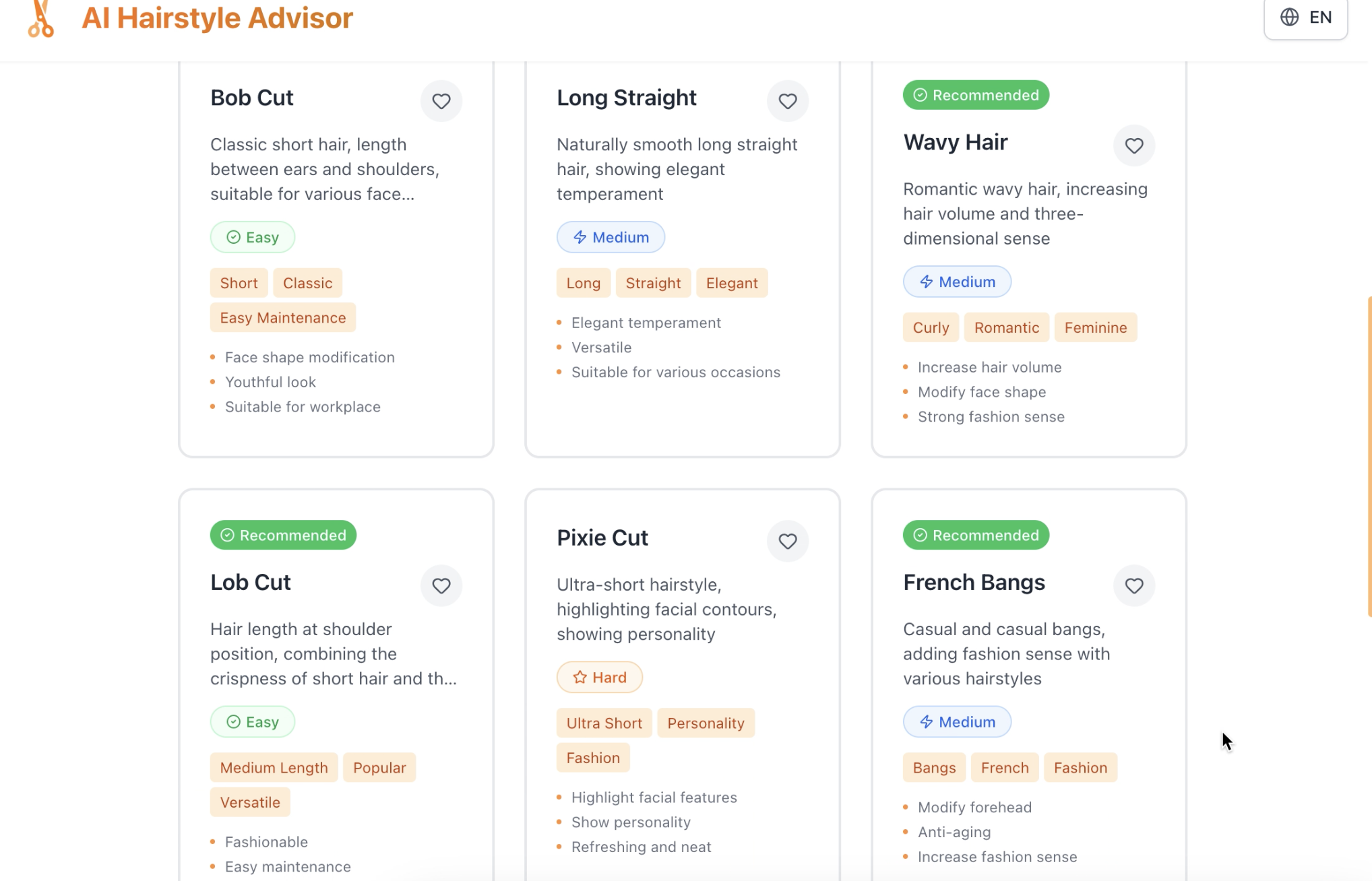Click the orange page scrollbar thumb

click(x=1369, y=456)
